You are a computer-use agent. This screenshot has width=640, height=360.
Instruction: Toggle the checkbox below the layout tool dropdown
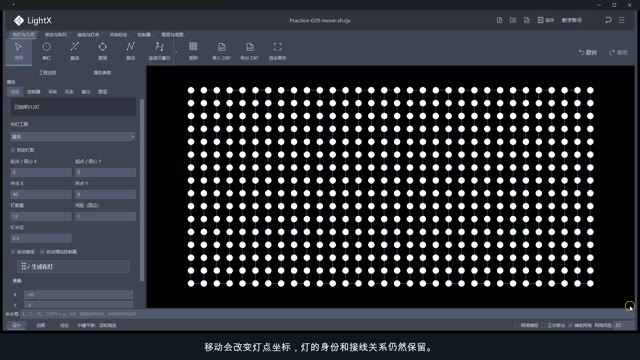13,150
